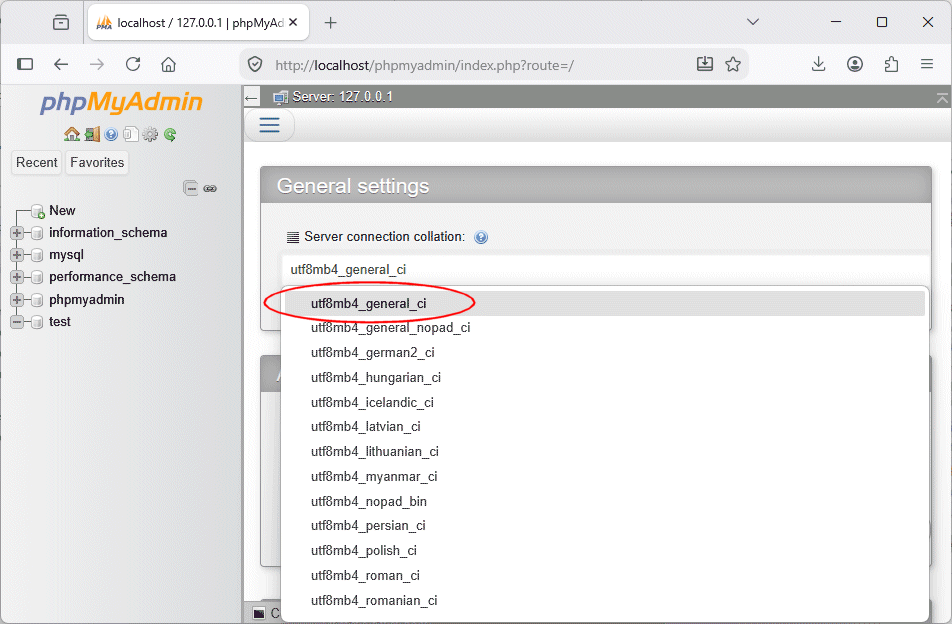Open browser tab overview icon

pyautogui.click(x=61, y=22)
